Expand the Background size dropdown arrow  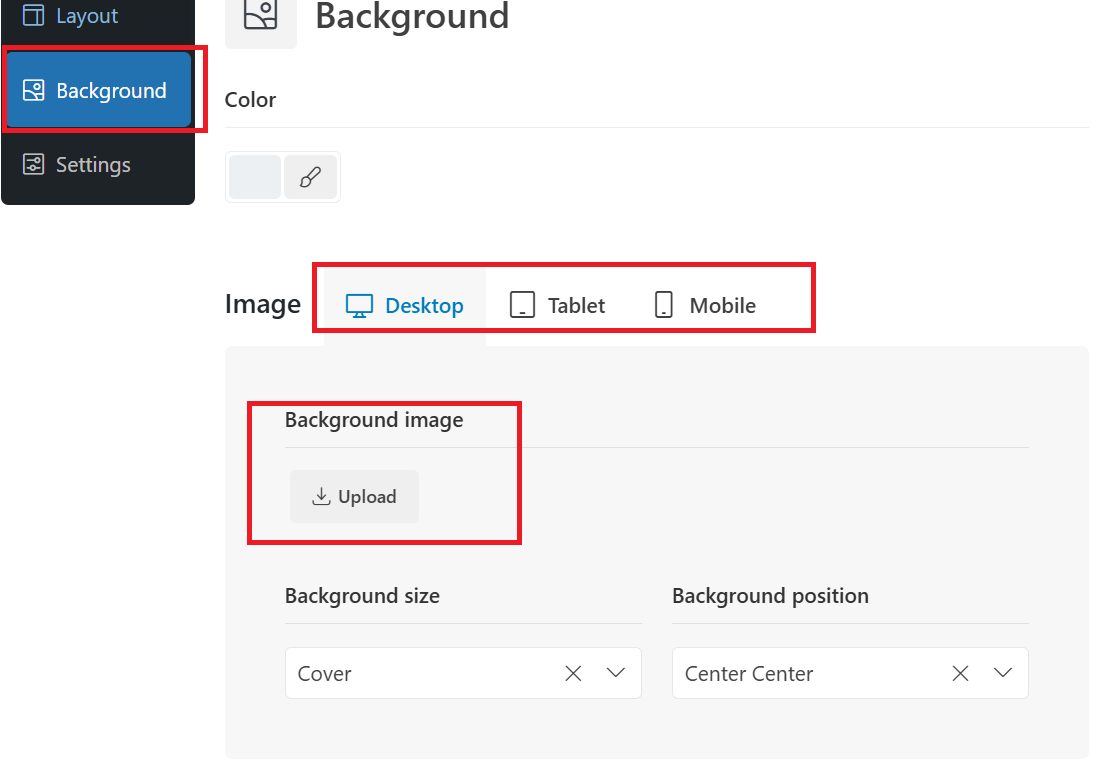click(616, 673)
